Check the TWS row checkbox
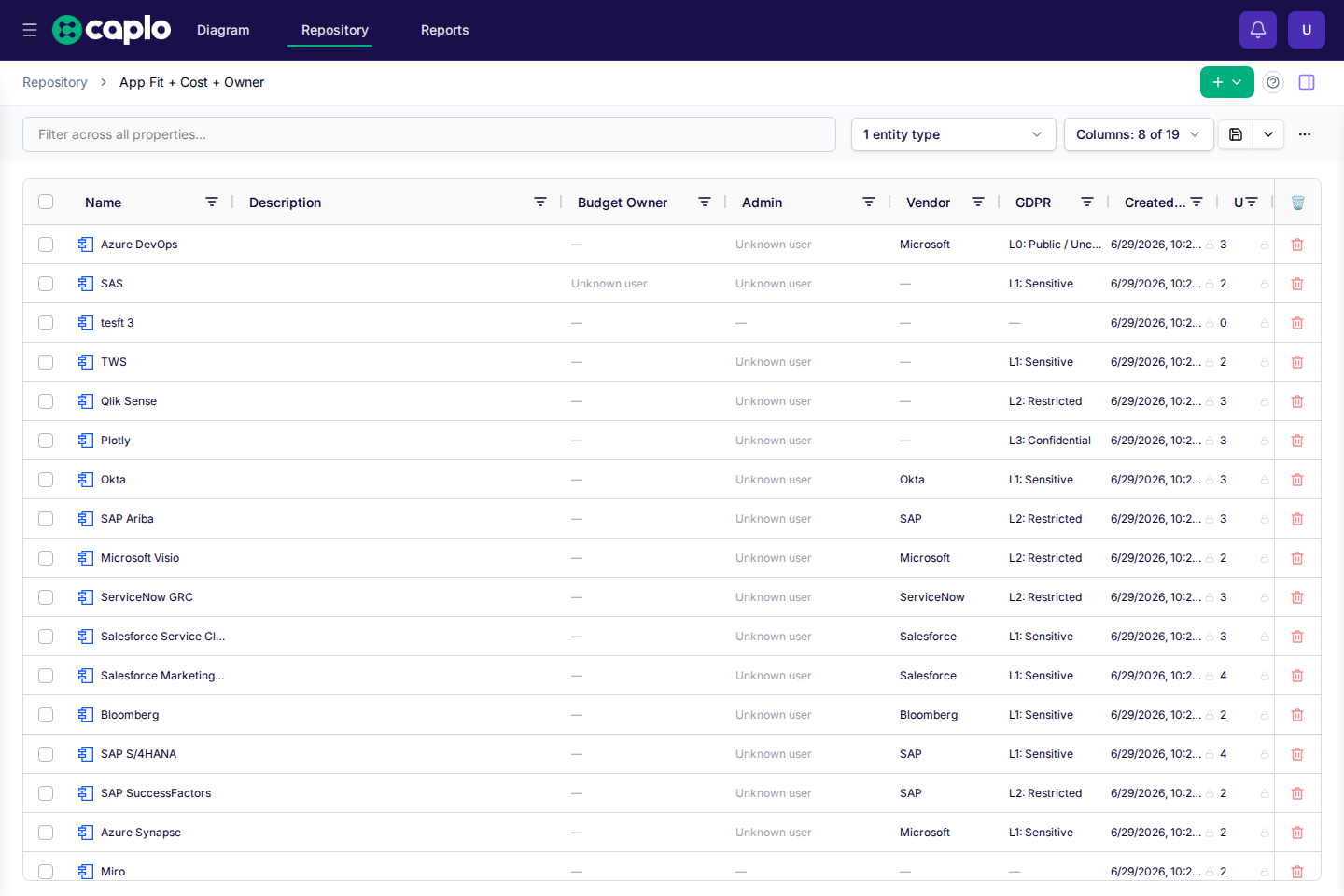This screenshot has height=896, width=1344. point(46,362)
